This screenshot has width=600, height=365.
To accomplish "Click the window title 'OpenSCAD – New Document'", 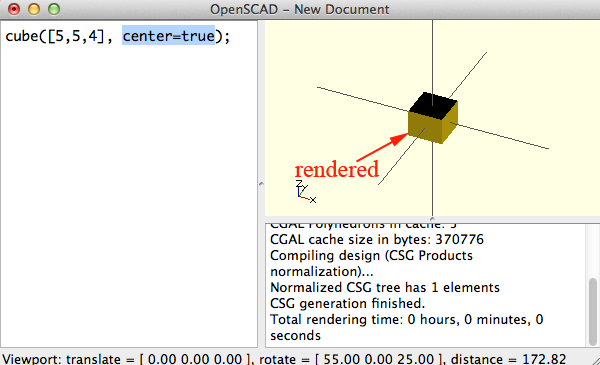I will point(300,9).
